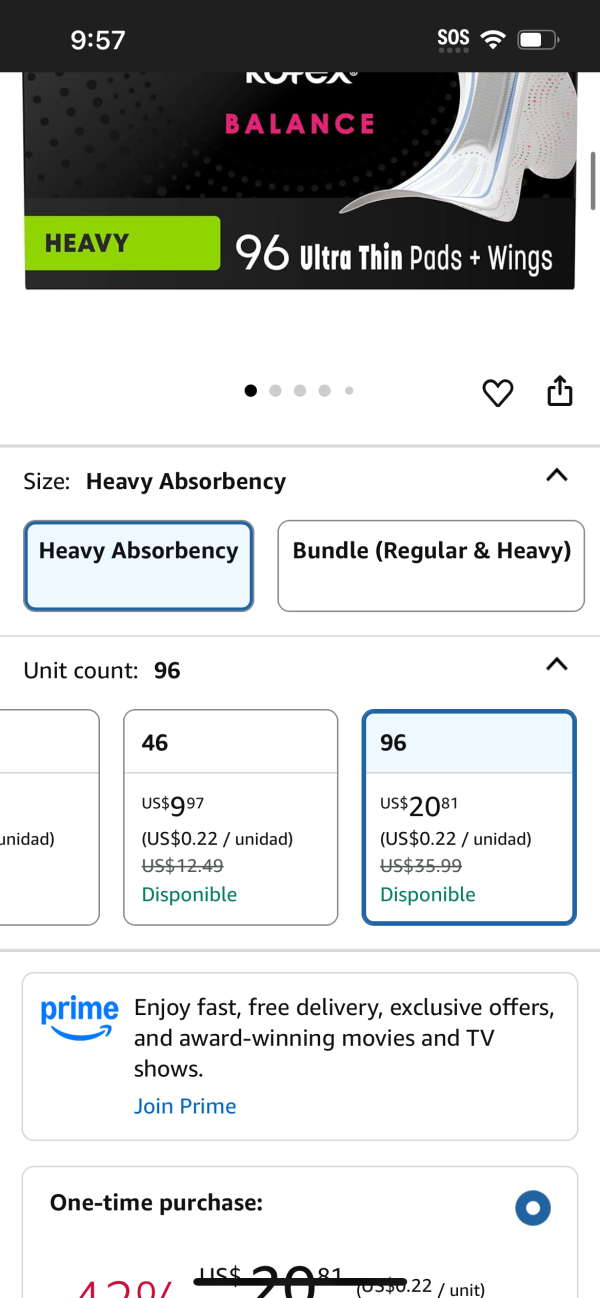The image size is (600, 1298).
Task: Choose Bundle (Regular & Heavy) size option
Action: click(431, 565)
